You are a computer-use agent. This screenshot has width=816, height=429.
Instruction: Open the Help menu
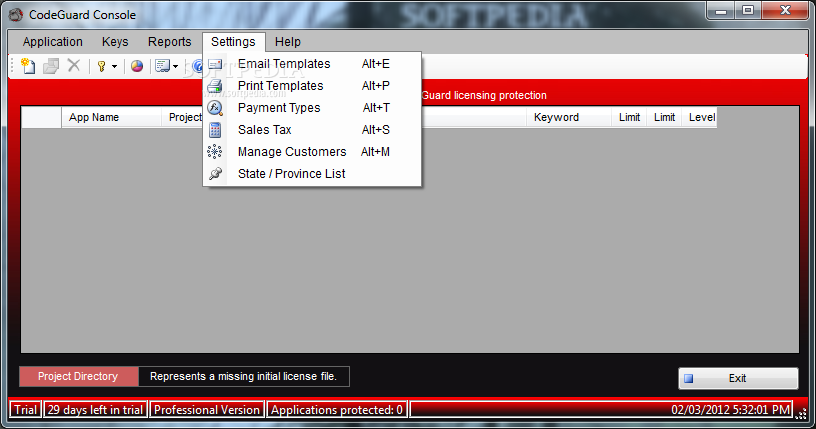pyautogui.click(x=288, y=42)
